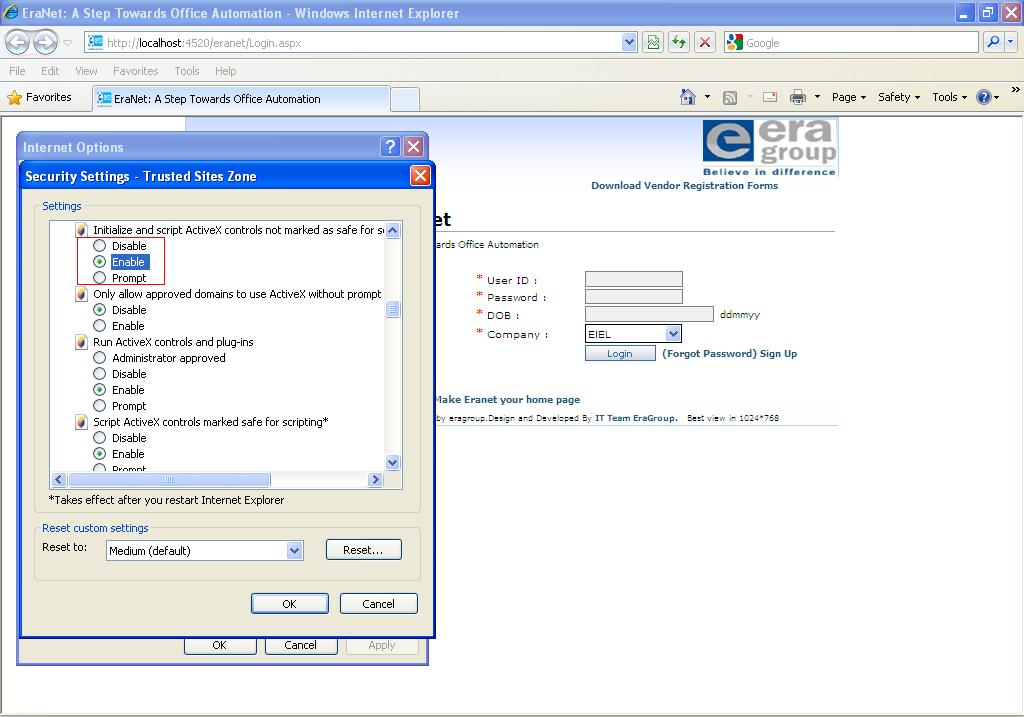Click the Compatibility View icon in address bar
1026x717 pixels.
653,43
